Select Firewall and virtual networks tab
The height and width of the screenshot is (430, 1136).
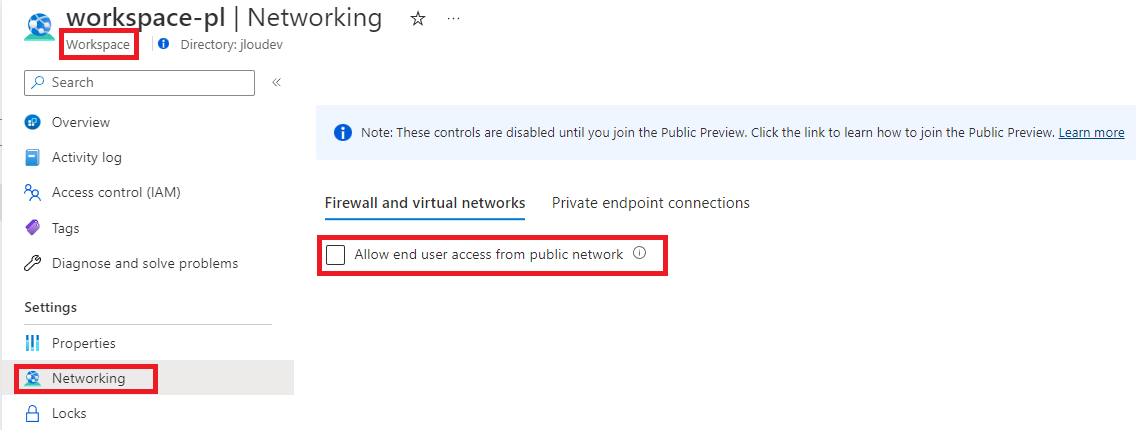coord(425,203)
